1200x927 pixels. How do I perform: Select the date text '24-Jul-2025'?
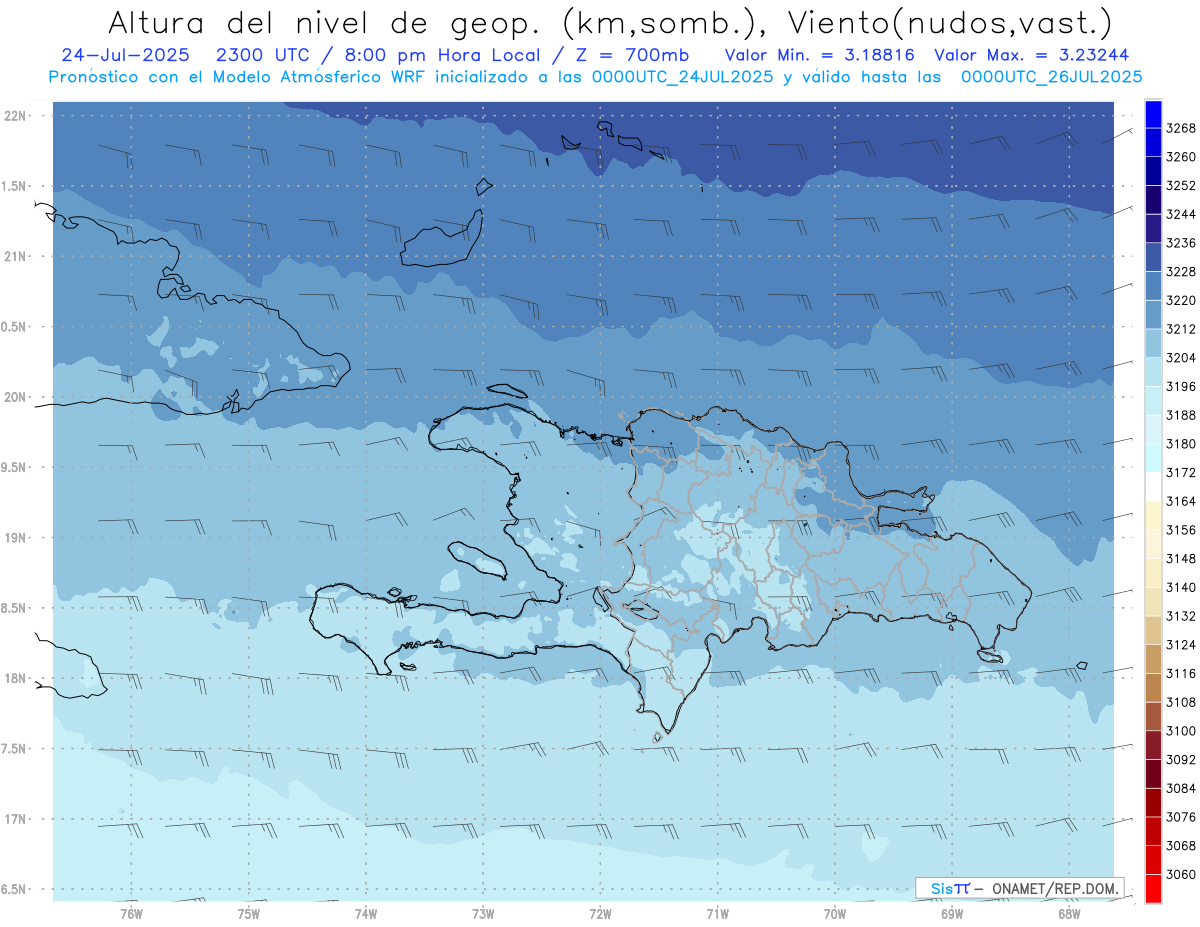click(x=125, y=55)
